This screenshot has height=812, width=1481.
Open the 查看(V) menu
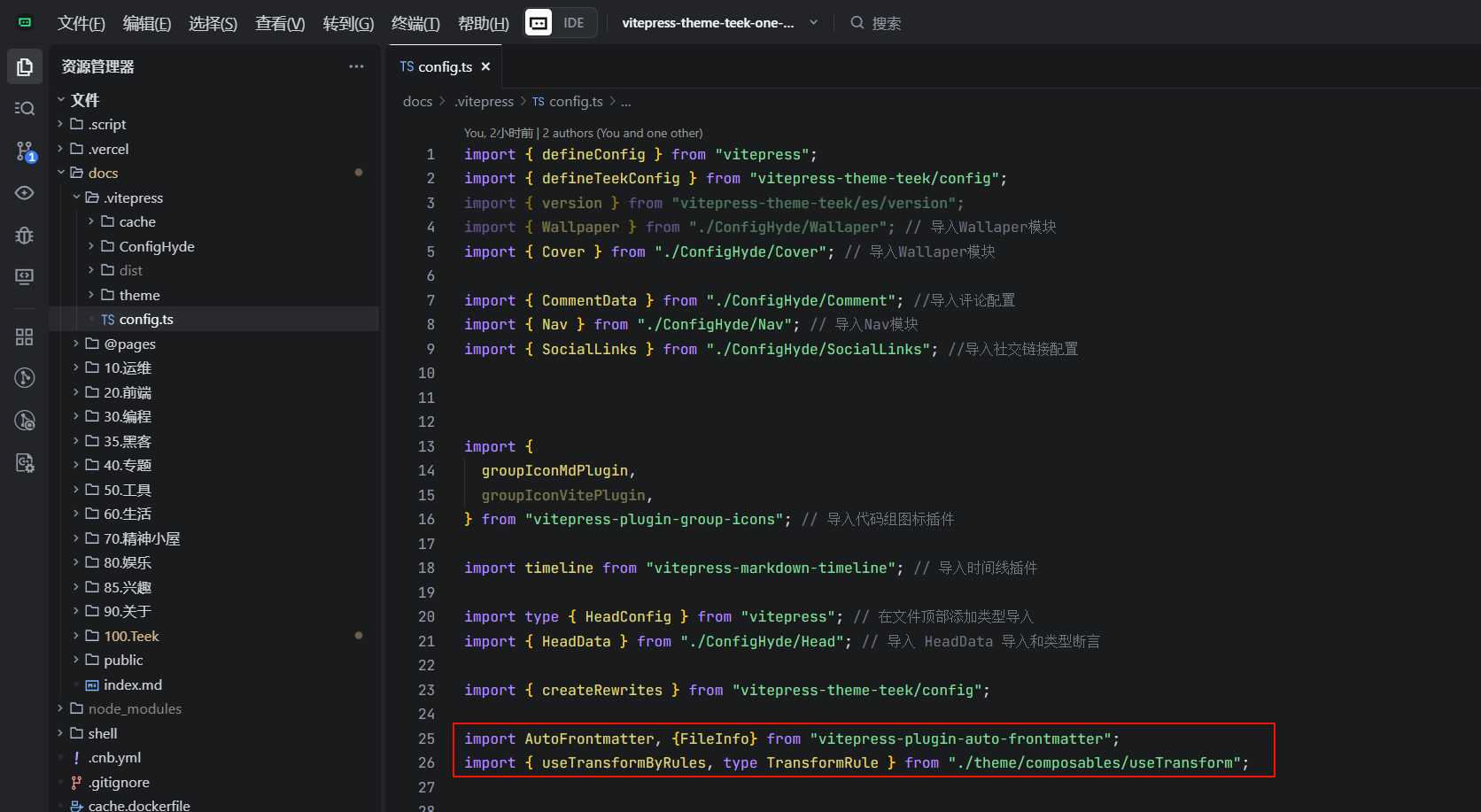280,23
